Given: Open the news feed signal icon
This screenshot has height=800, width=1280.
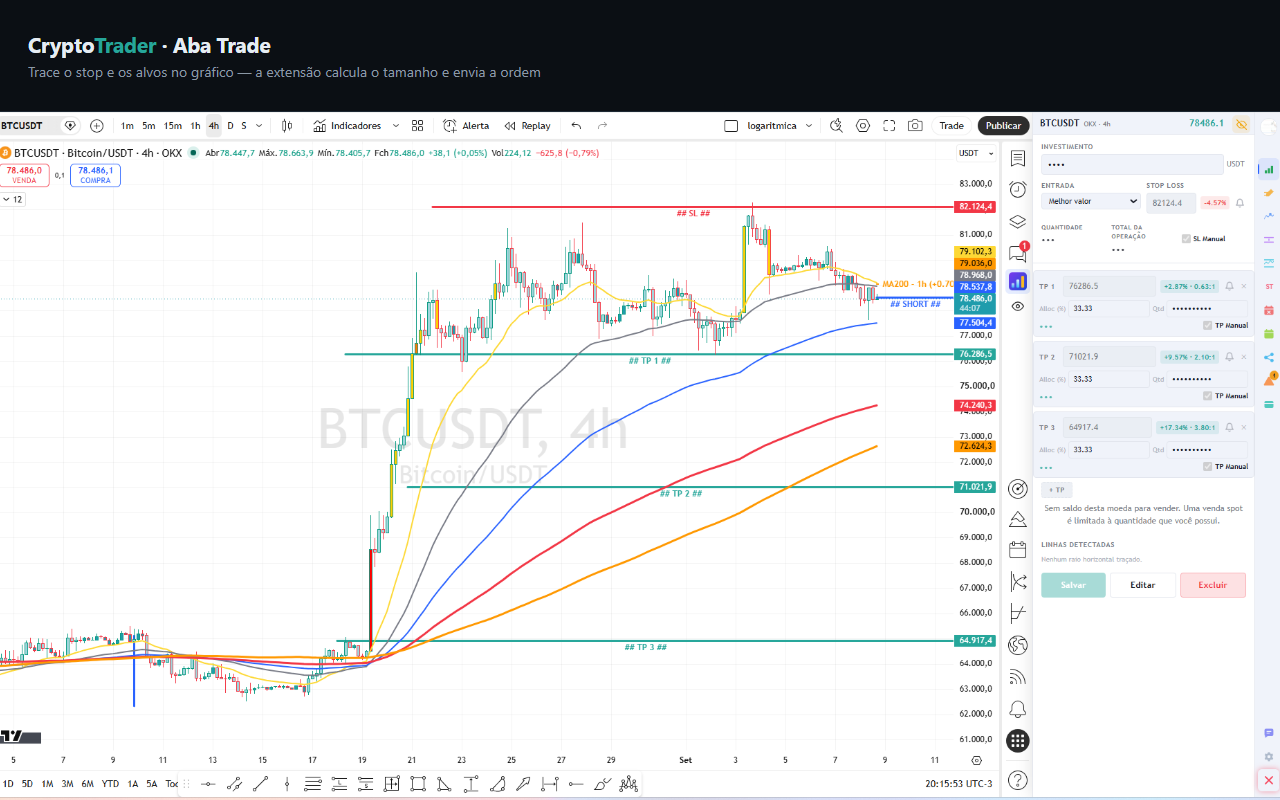Looking at the screenshot, I should 1018,677.
